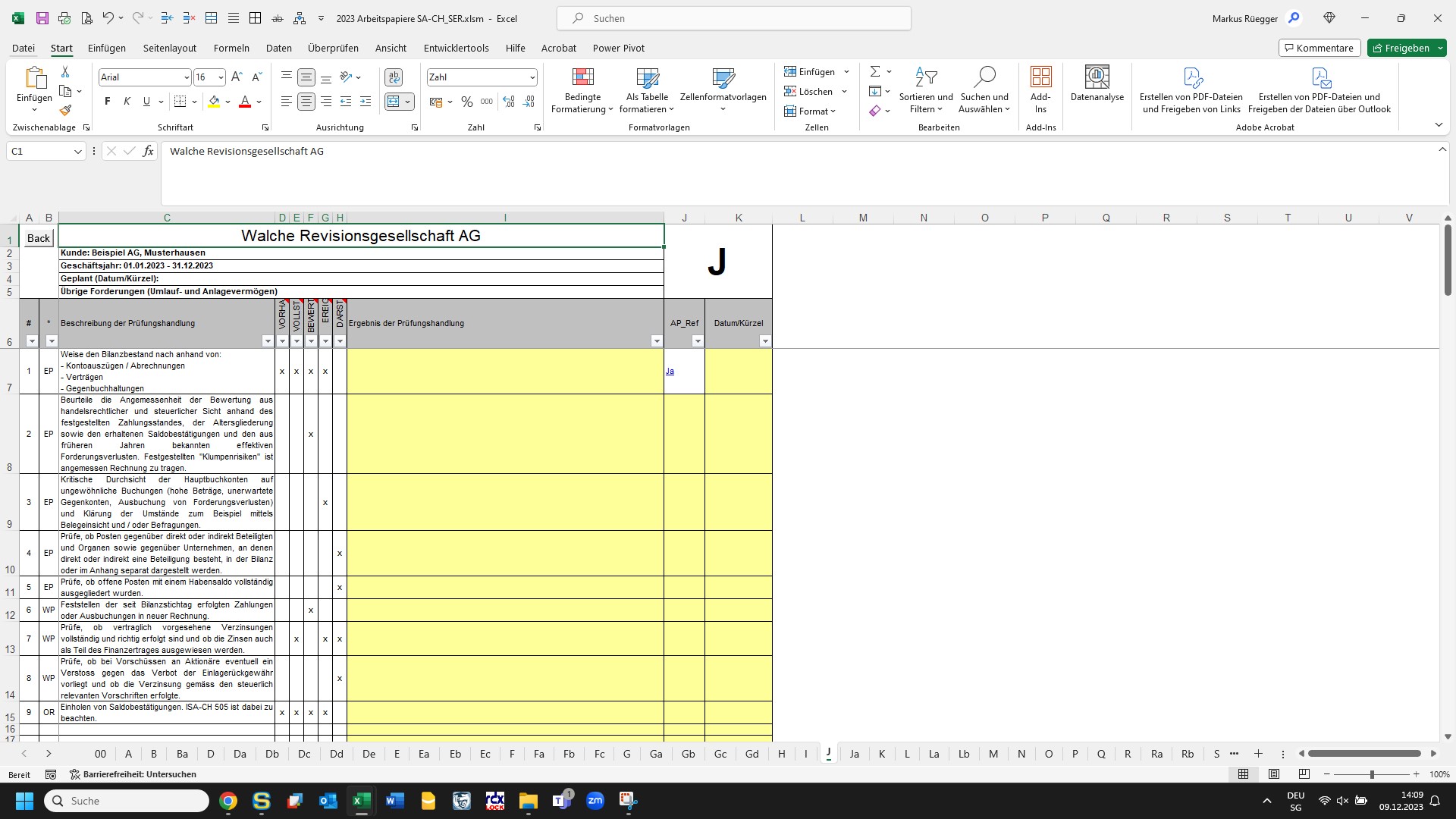Open filter dropdown for Datum/Kürzel column
1456x819 pixels.
click(765, 341)
